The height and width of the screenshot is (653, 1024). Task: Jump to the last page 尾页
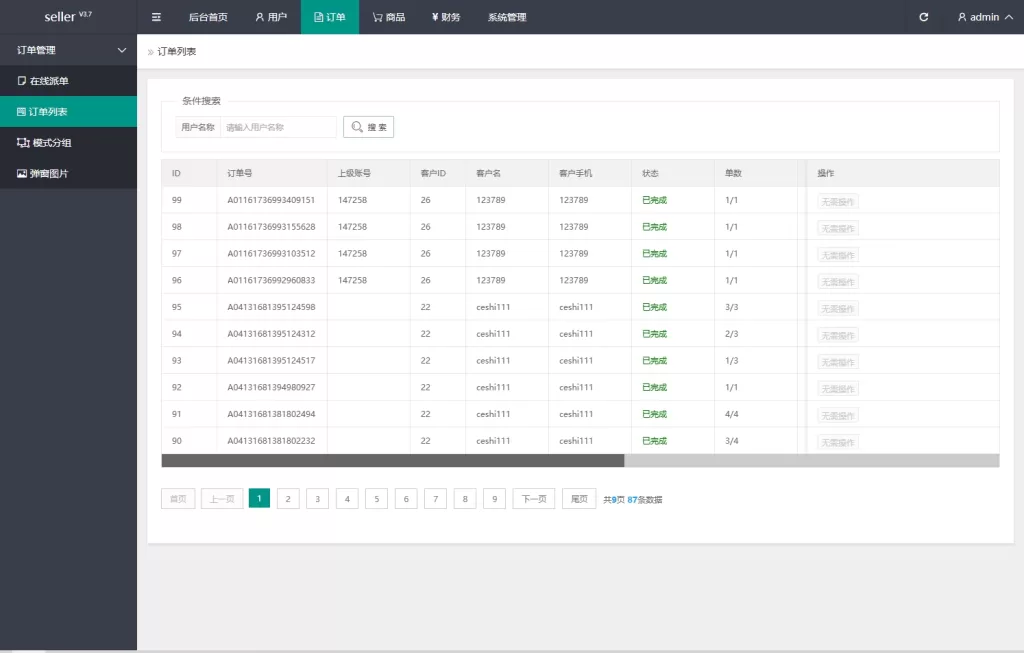[x=579, y=499]
